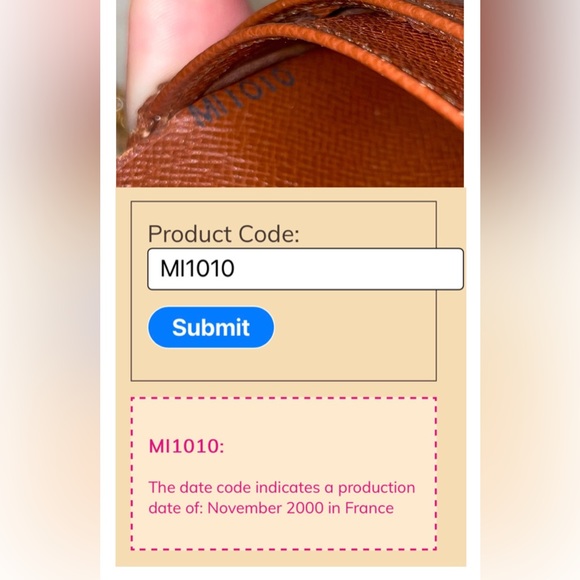Click the word "production" in the result text
Image resolution: width=580 pixels, height=580 pixels.
point(377,488)
